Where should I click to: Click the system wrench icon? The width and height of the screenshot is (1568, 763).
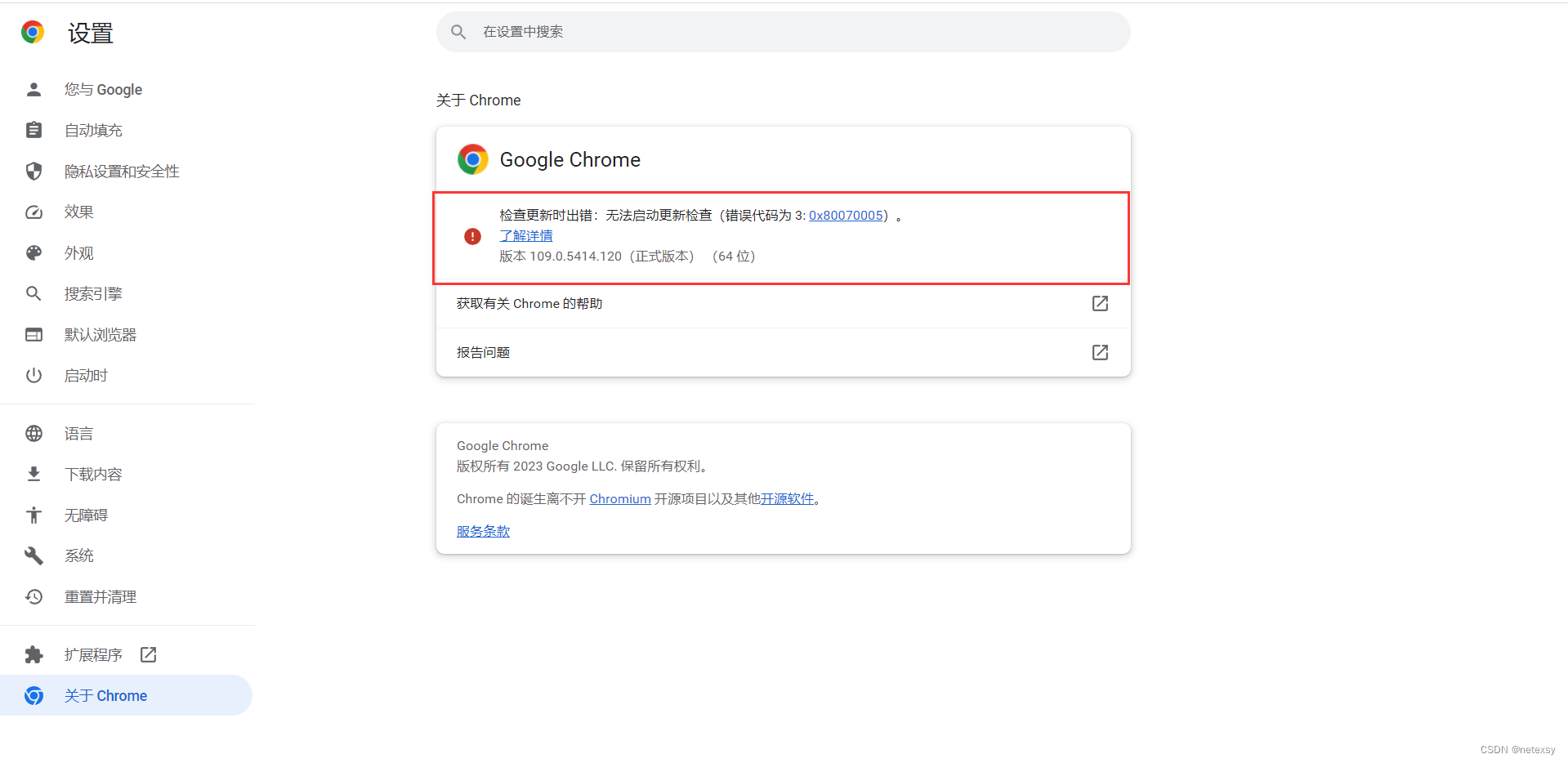click(34, 556)
